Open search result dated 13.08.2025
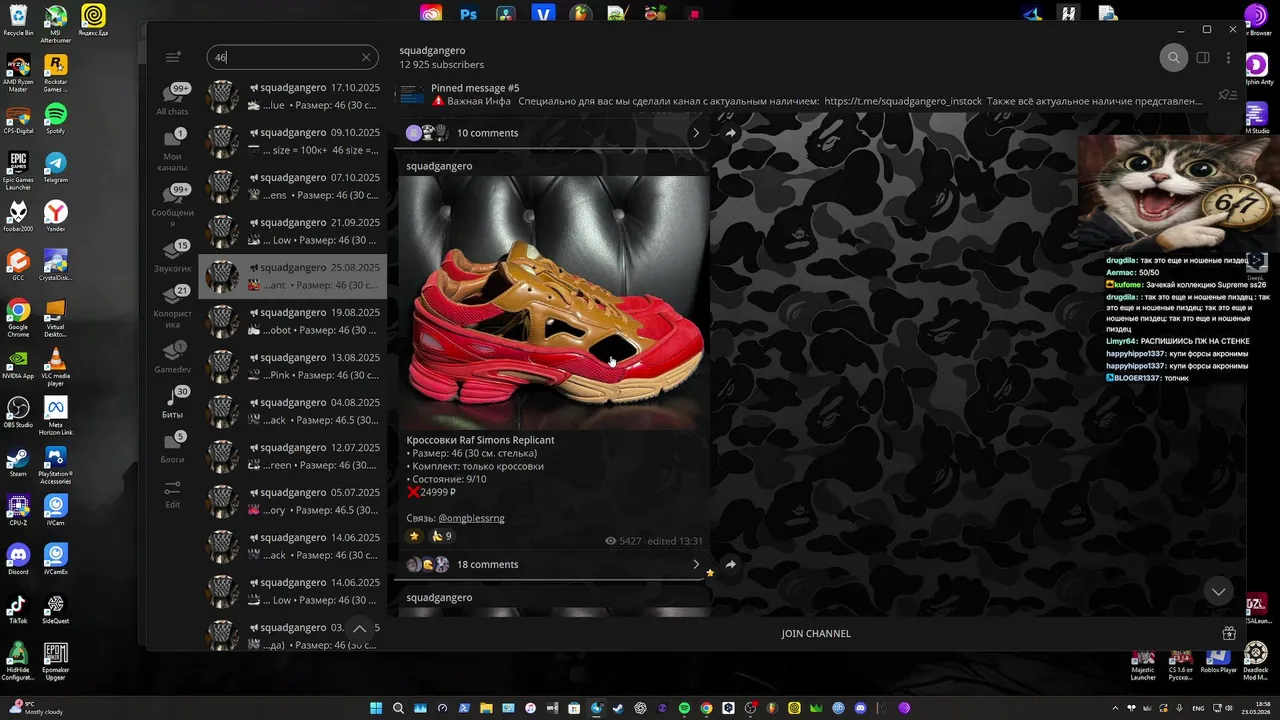The image size is (1280, 720). pos(293,366)
